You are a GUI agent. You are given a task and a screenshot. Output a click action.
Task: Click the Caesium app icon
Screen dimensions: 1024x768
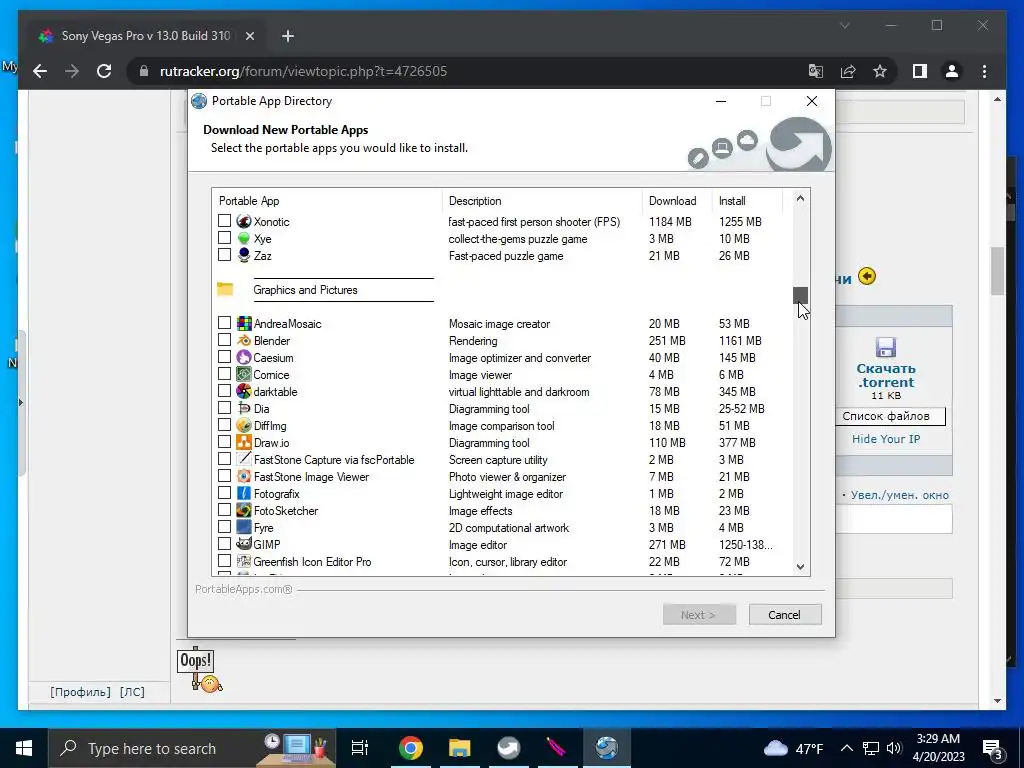244,357
